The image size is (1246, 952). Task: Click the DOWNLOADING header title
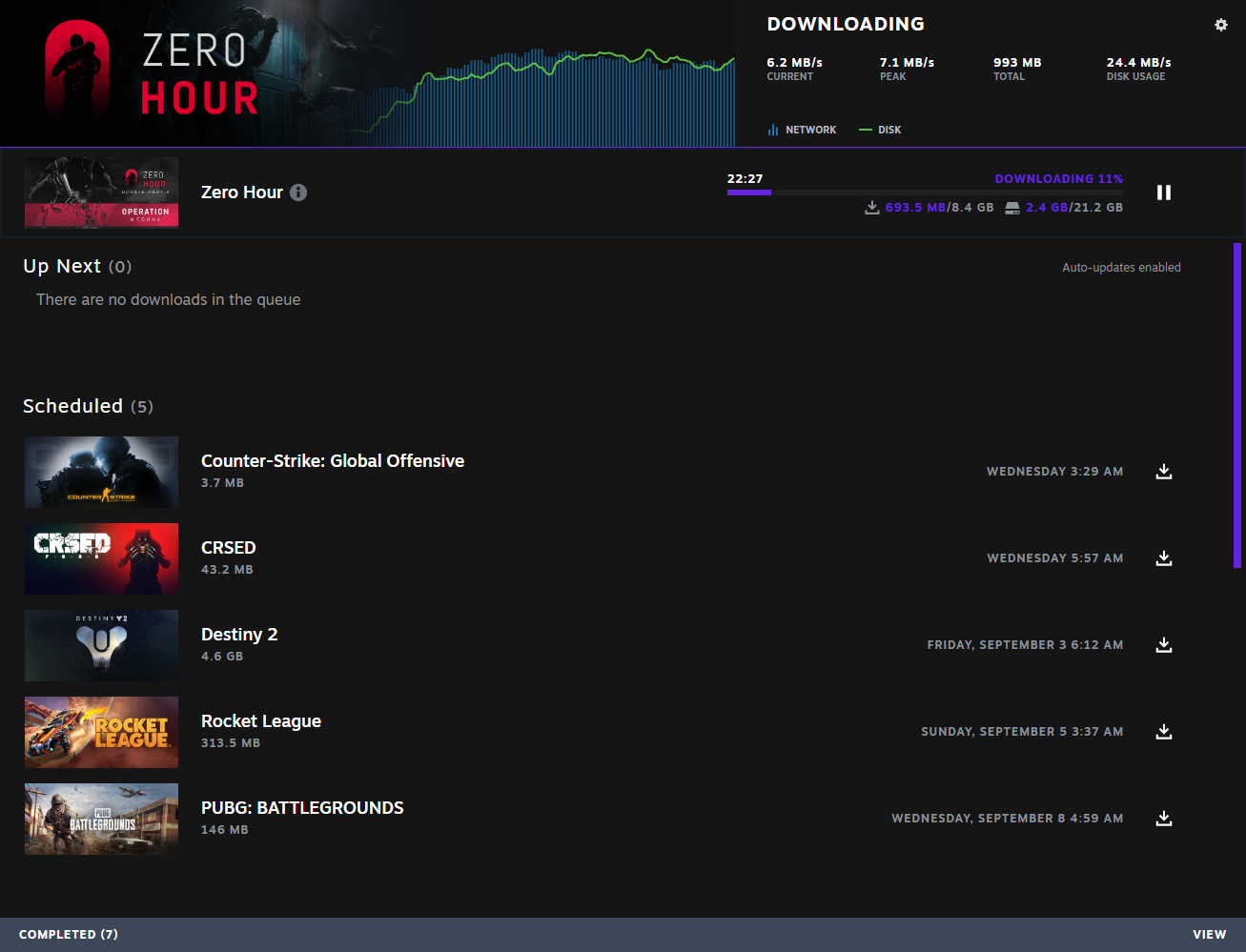click(846, 25)
